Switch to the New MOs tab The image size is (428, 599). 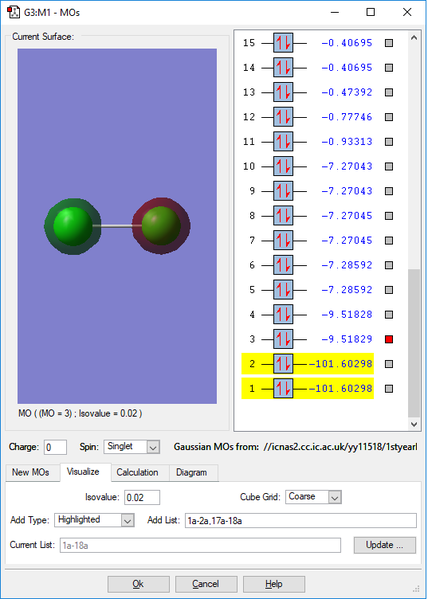tap(31, 473)
